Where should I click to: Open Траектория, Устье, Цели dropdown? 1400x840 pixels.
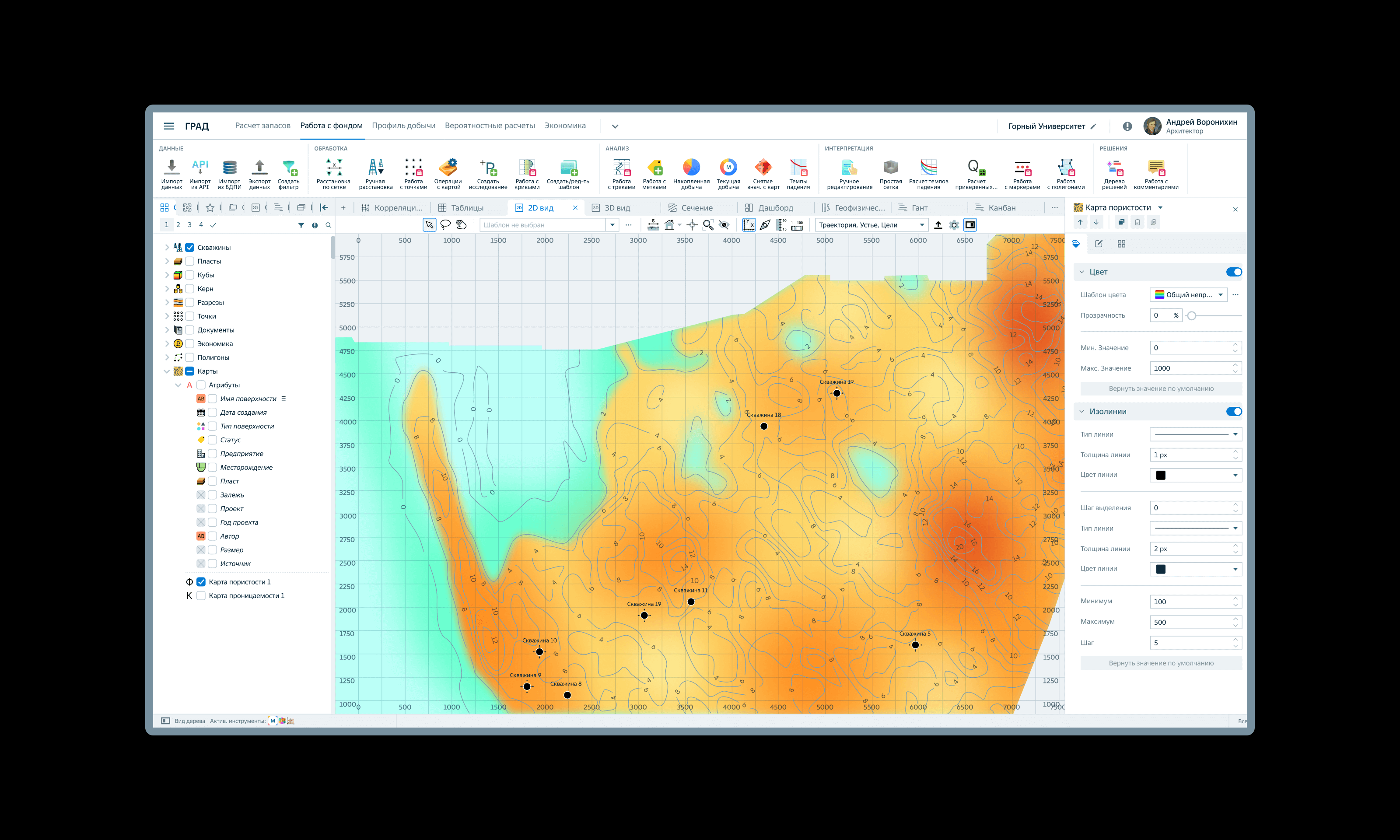[871, 225]
